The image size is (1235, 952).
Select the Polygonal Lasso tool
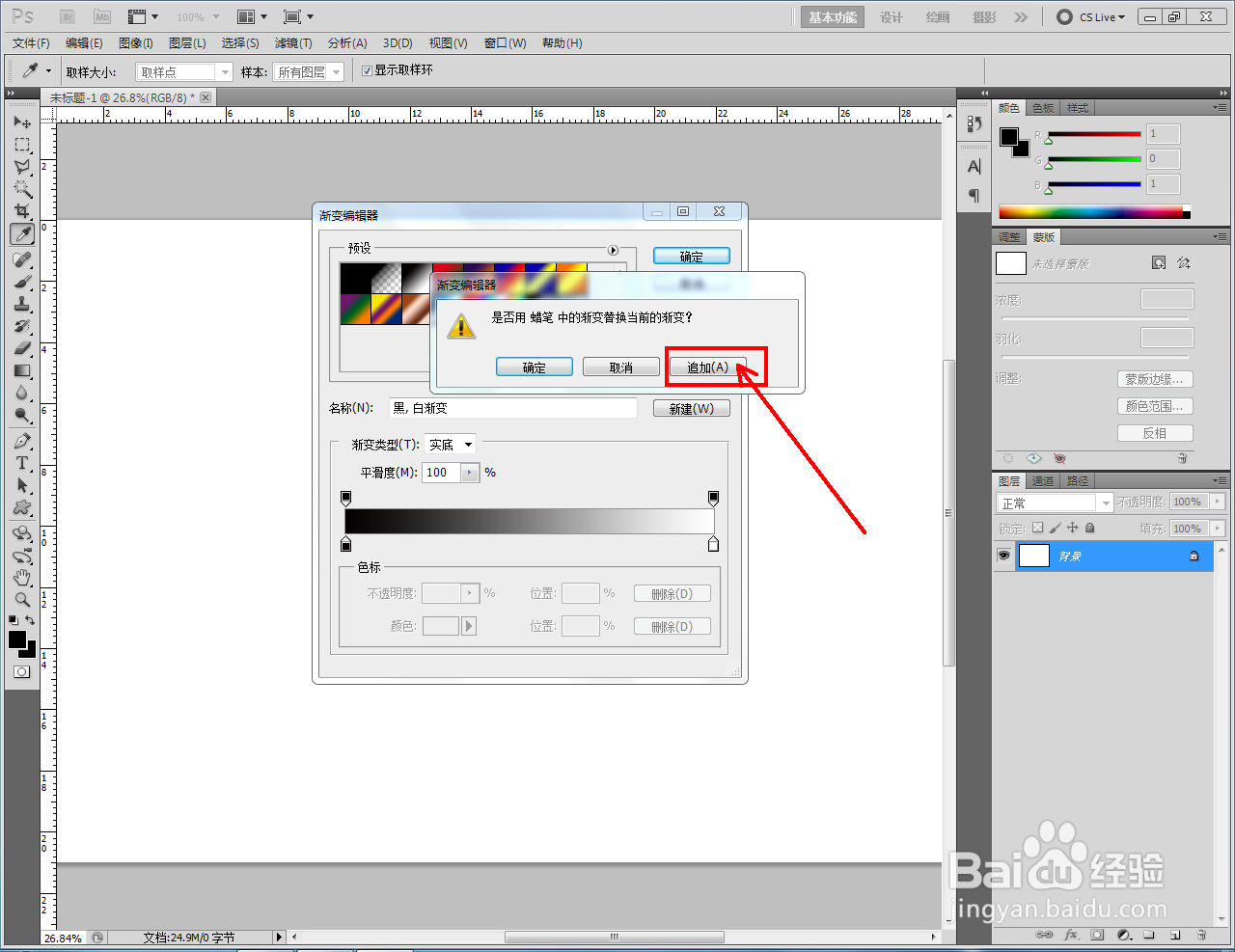[22, 167]
